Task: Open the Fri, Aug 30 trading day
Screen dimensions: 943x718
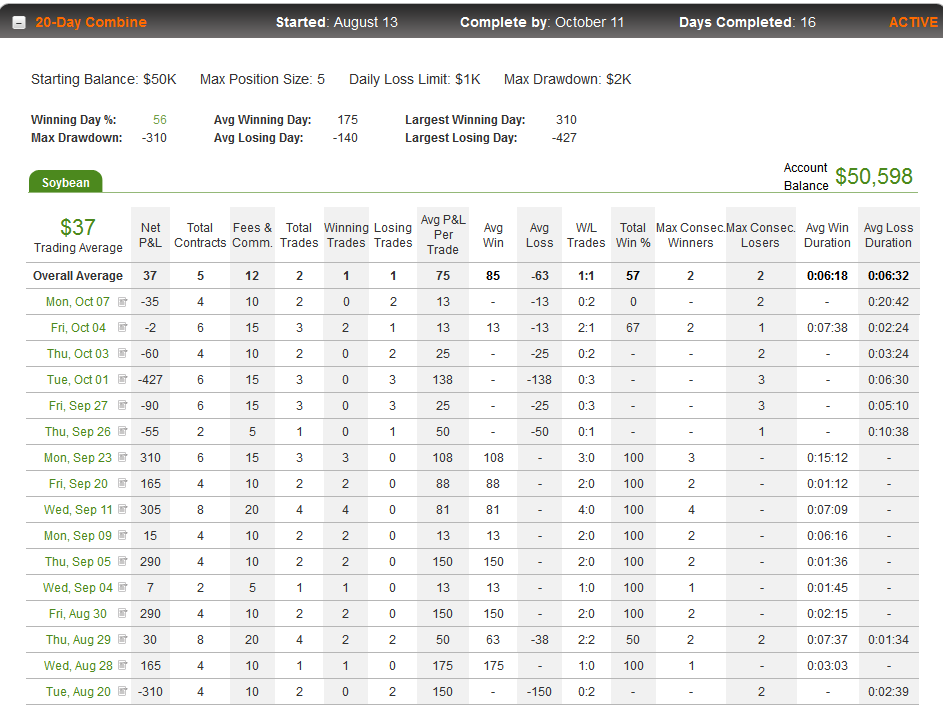Action: [78, 613]
